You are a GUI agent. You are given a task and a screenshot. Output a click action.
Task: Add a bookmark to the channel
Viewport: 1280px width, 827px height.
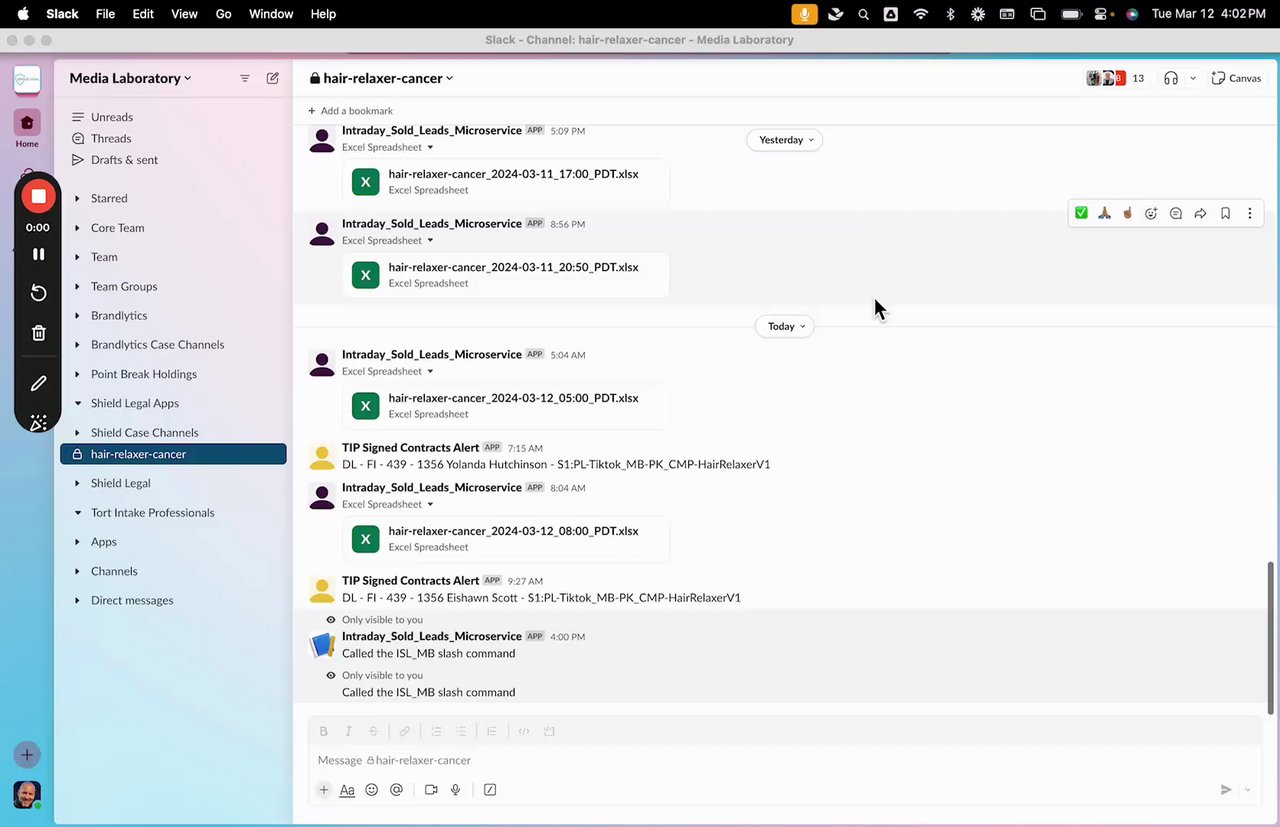(351, 111)
